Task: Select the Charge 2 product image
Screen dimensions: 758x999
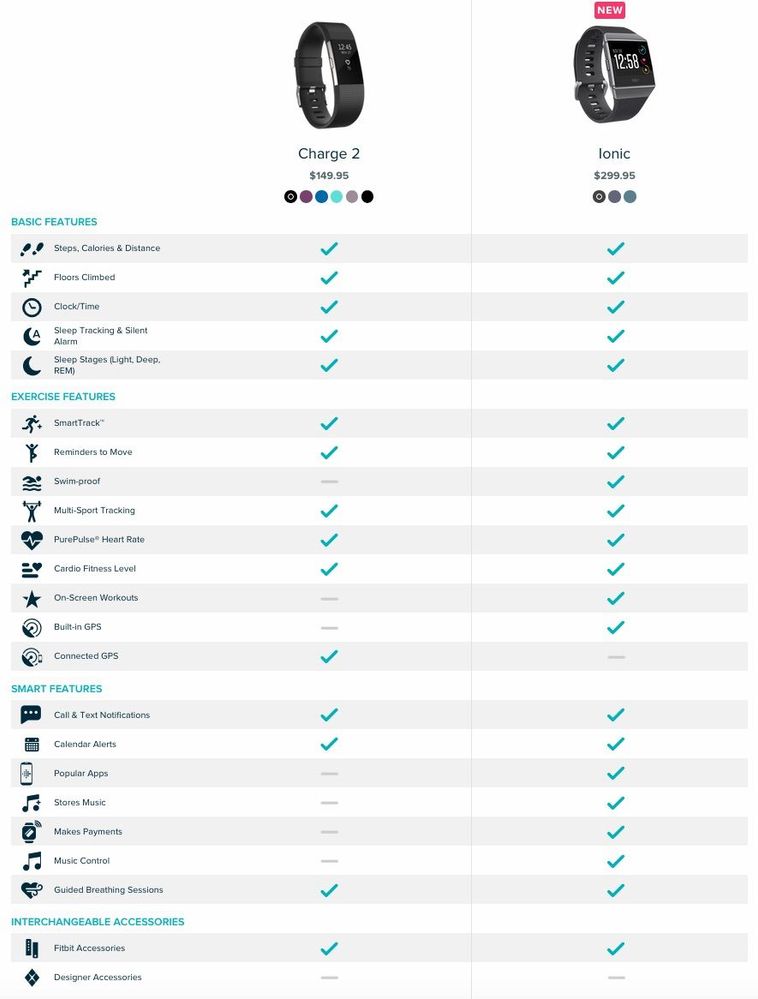Action: click(329, 75)
